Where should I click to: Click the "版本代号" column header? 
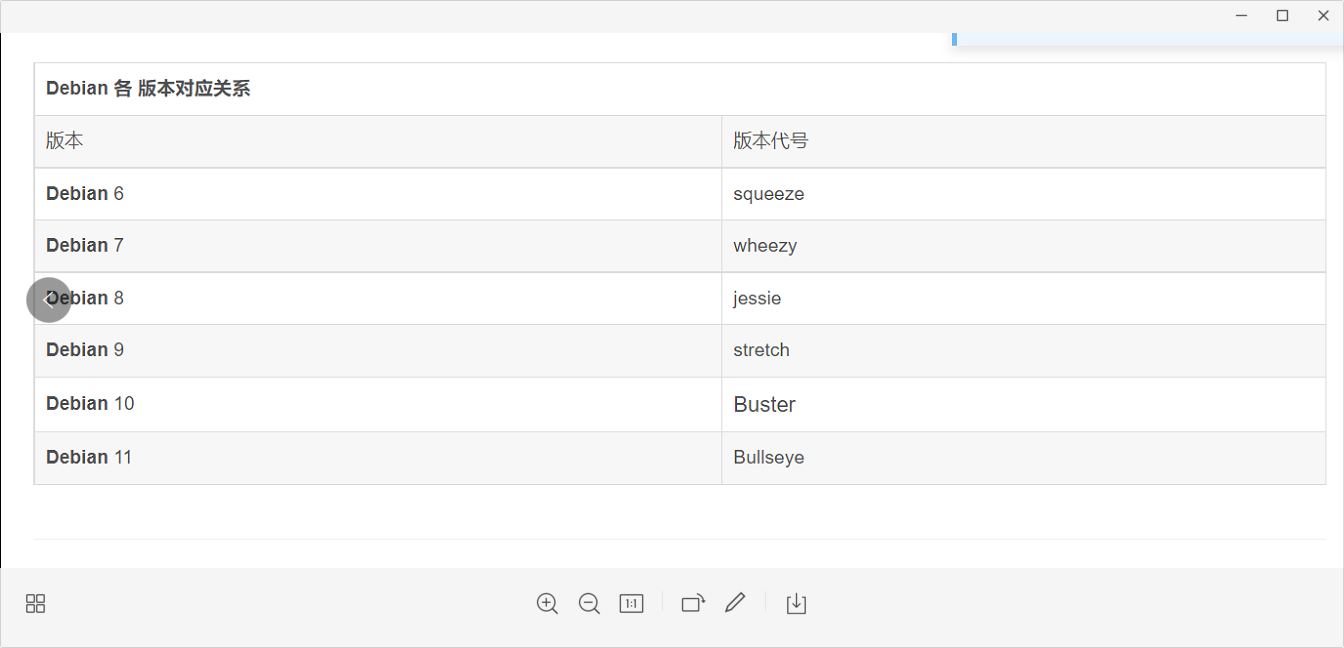click(1024, 141)
